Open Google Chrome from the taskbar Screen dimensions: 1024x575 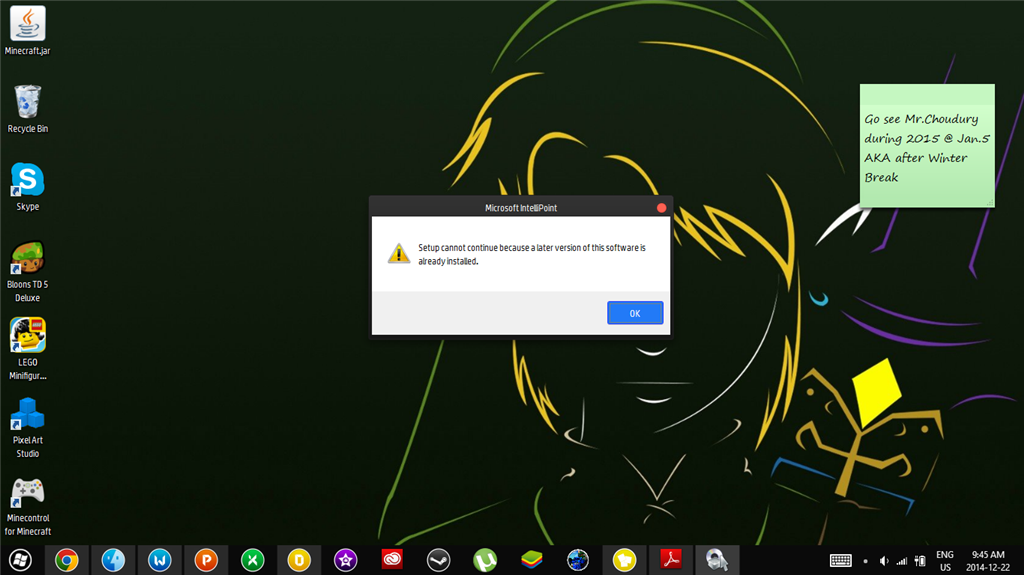coord(67,560)
